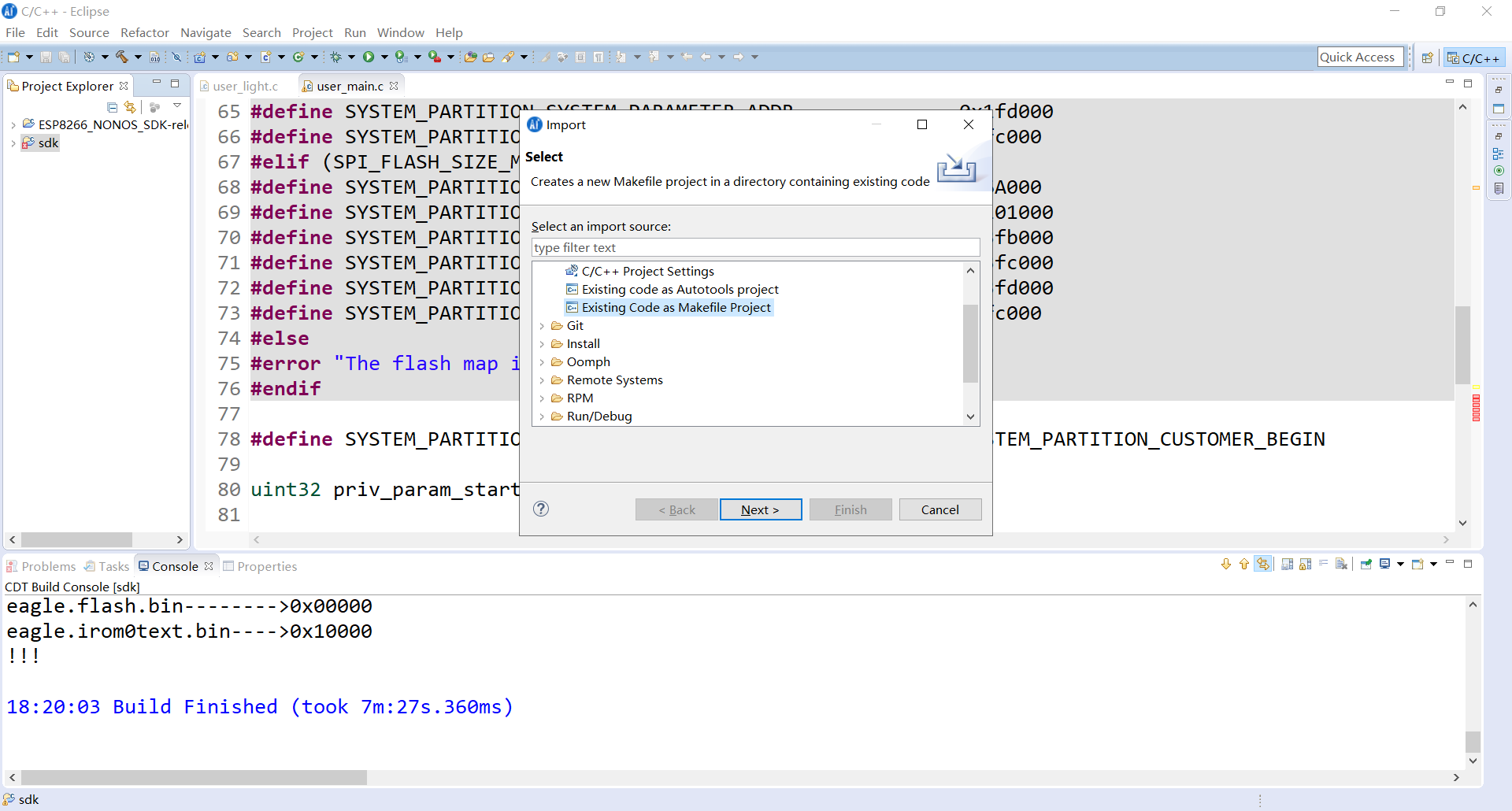This screenshot has height=811, width=1512.
Task: Click the New Source Folder icon
Action: point(232,57)
